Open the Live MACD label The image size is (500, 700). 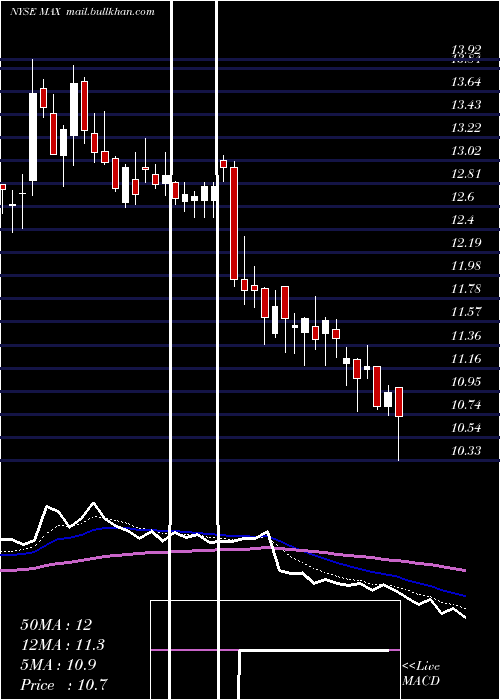tap(421, 673)
